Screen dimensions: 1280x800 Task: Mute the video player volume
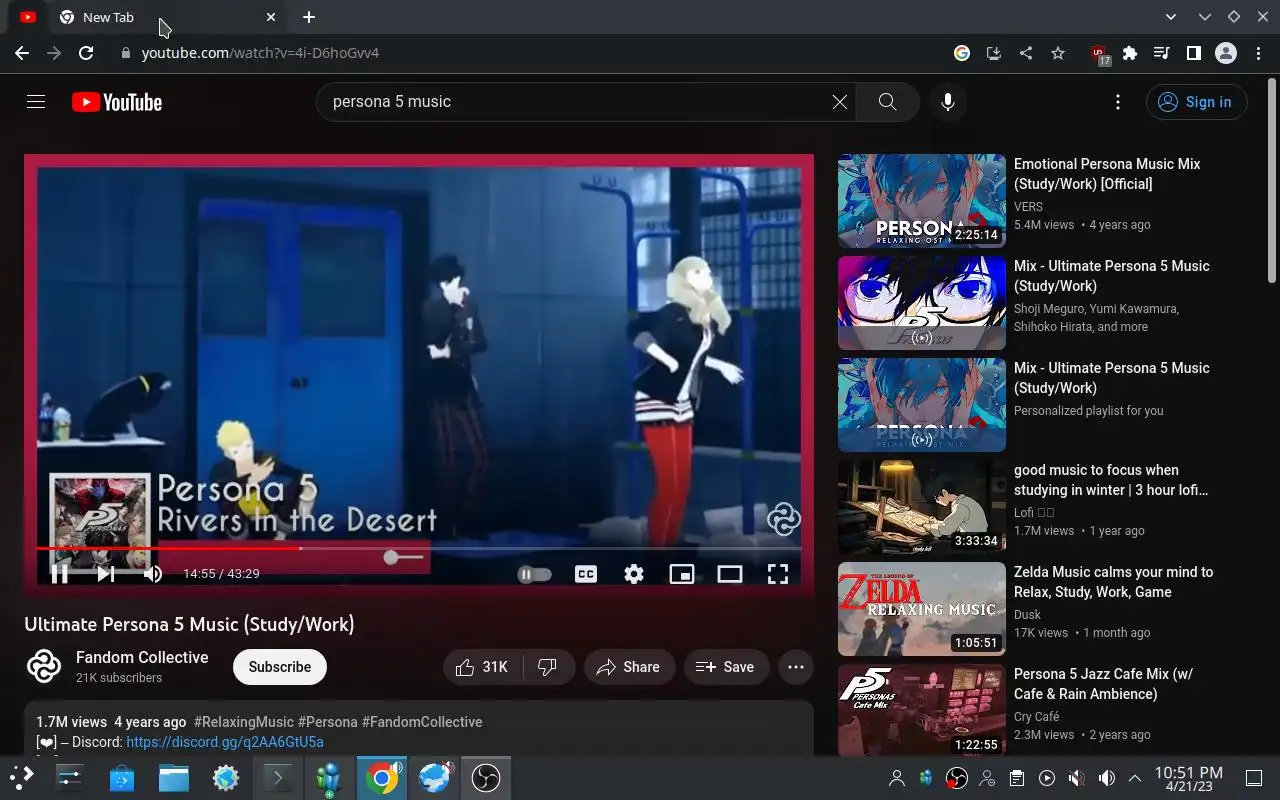153,574
